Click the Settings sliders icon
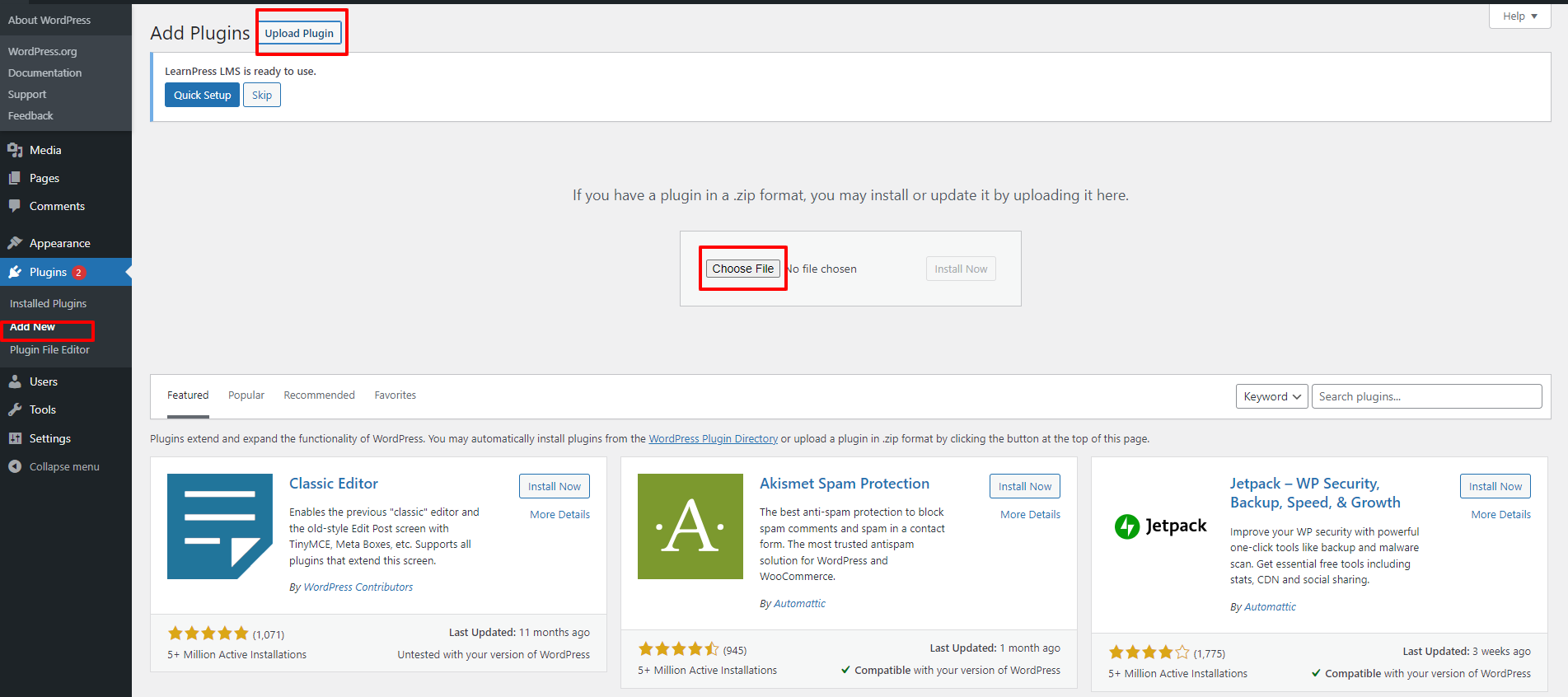1568x697 pixels. [15, 438]
